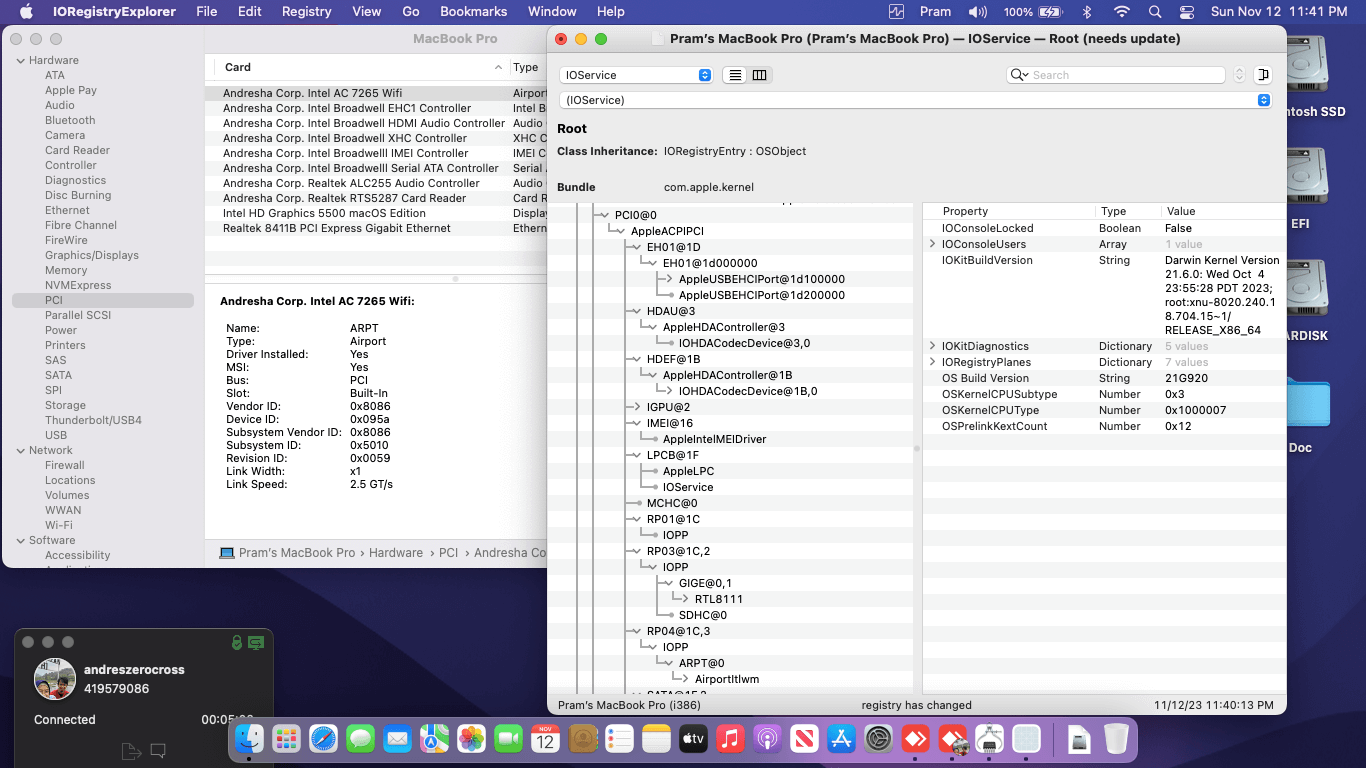Select AppleIntelMEIDriver entry

[x=714, y=439]
